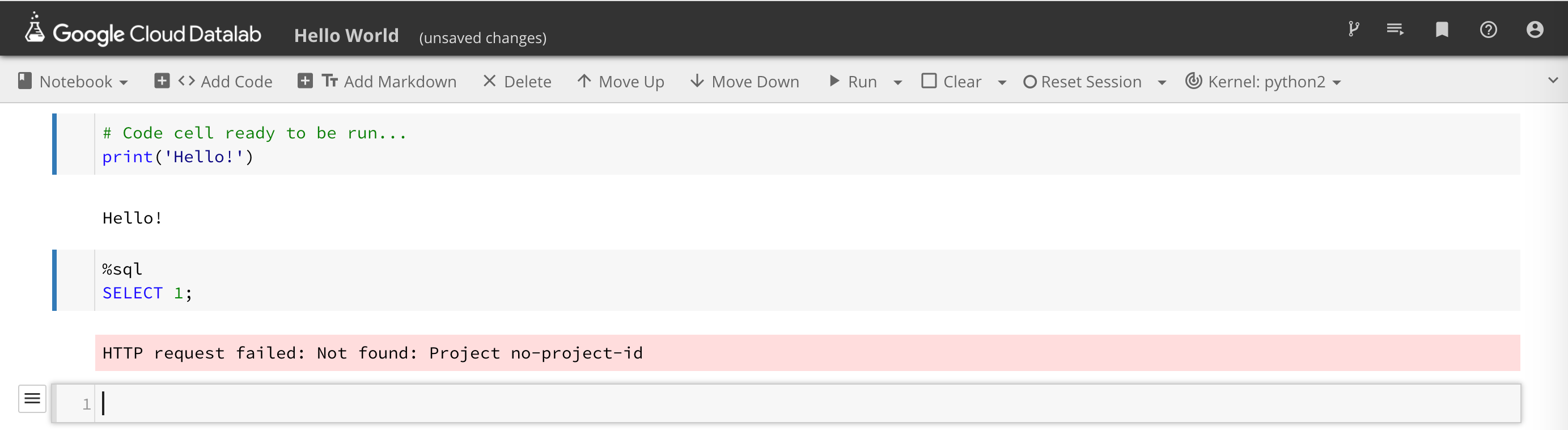1568x430 pixels.
Task: Run the current cell
Action: coord(853,82)
